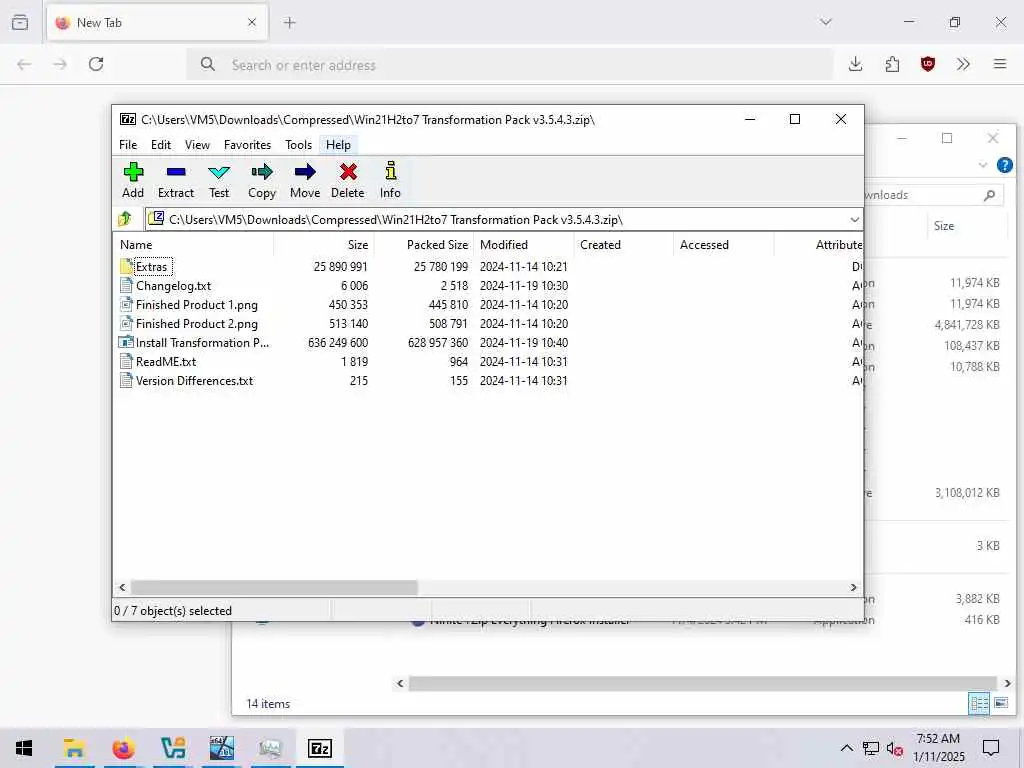The height and width of the screenshot is (768, 1024).
Task: Click Explorer horizontal scrollbar
Action: (x=702, y=683)
